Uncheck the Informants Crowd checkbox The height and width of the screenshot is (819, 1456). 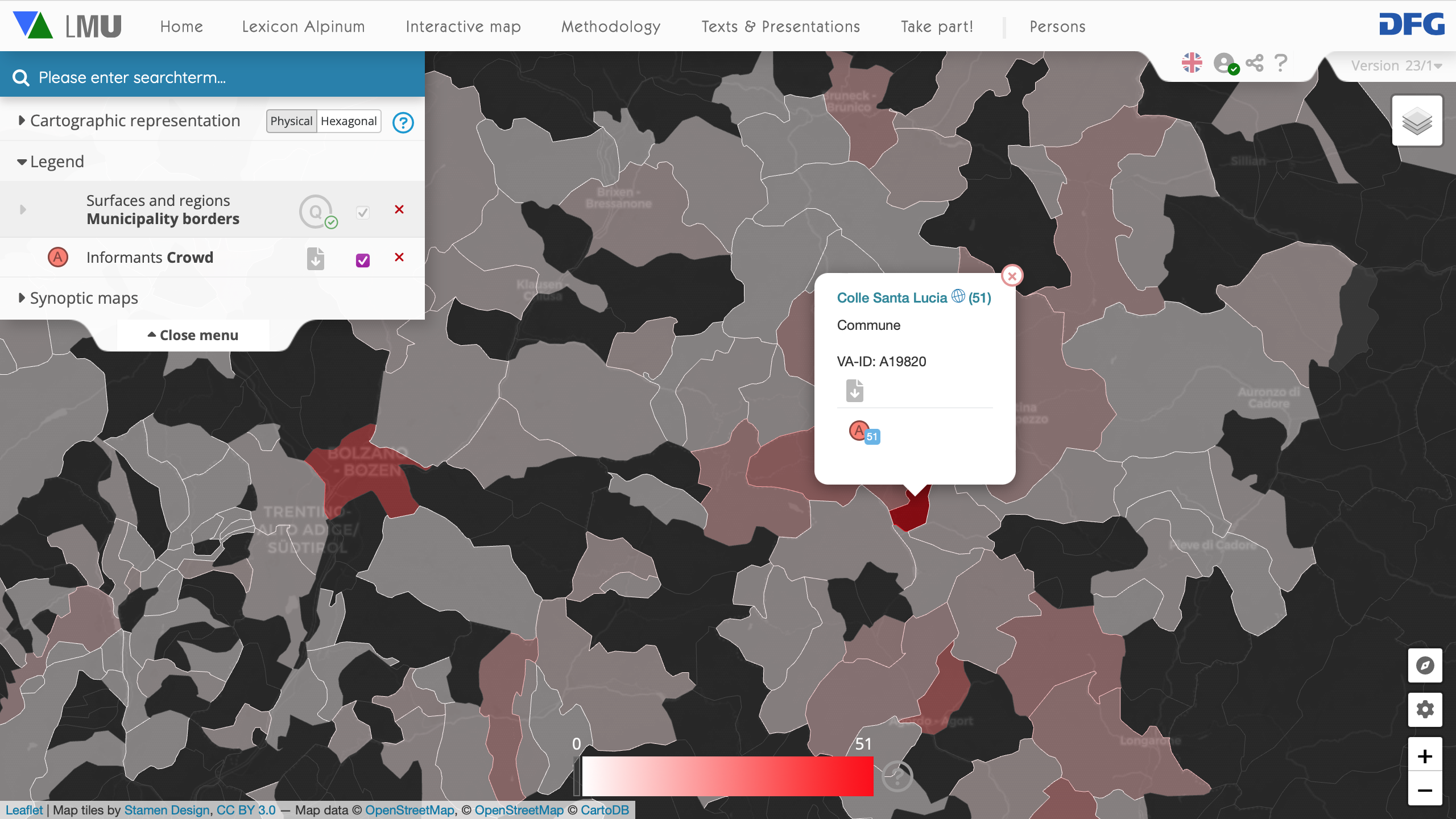tap(363, 260)
